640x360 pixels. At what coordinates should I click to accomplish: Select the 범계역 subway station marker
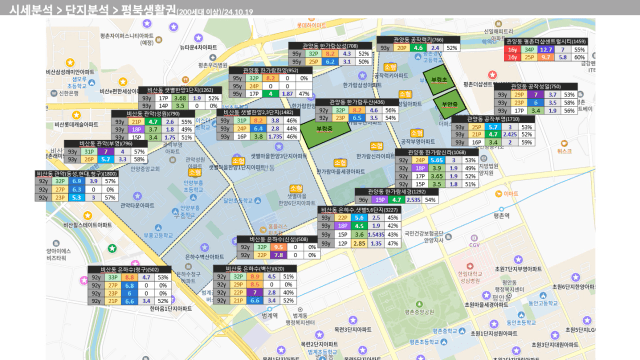[x=269, y=309]
